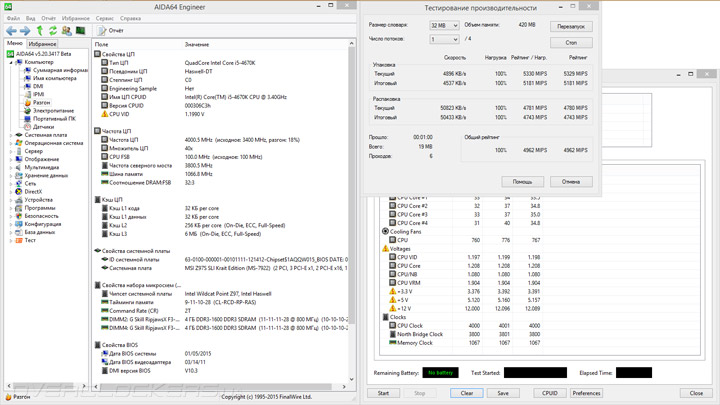The height and width of the screenshot is (405, 720).
Task: Select the Тест tree item
Action: (30, 240)
